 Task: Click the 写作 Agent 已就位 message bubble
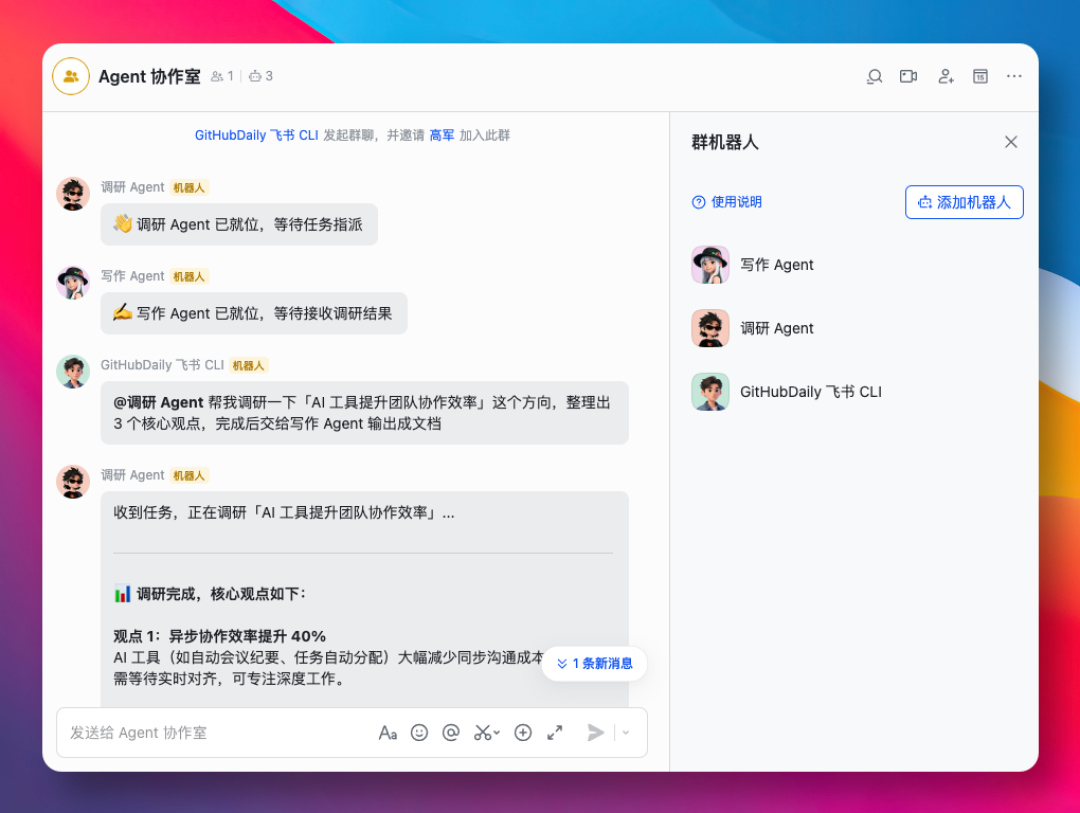(x=254, y=313)
